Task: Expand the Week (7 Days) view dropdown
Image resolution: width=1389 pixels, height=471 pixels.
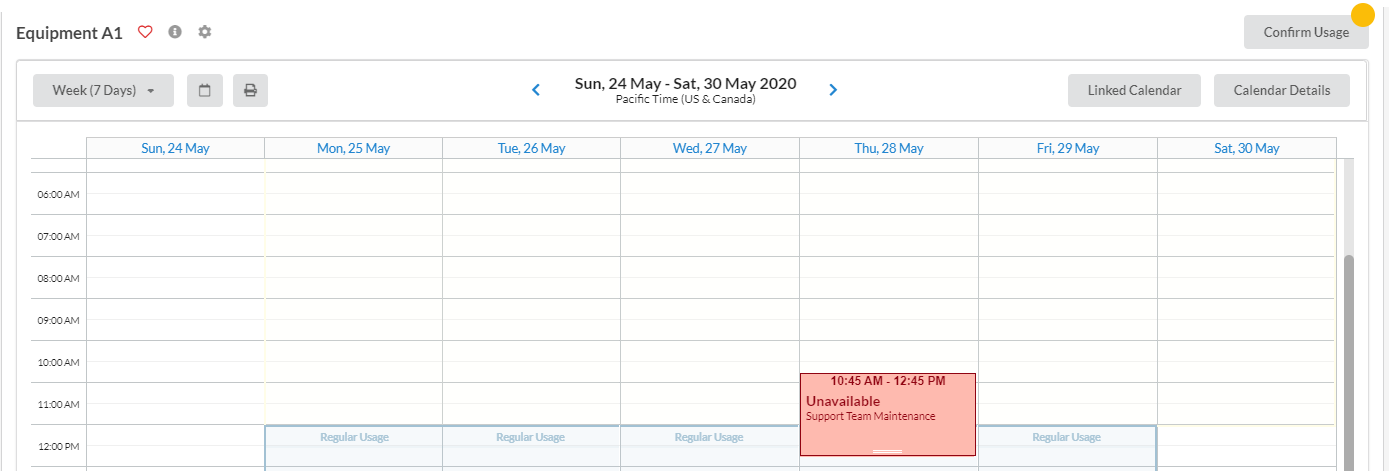Action: click(103, 90)
